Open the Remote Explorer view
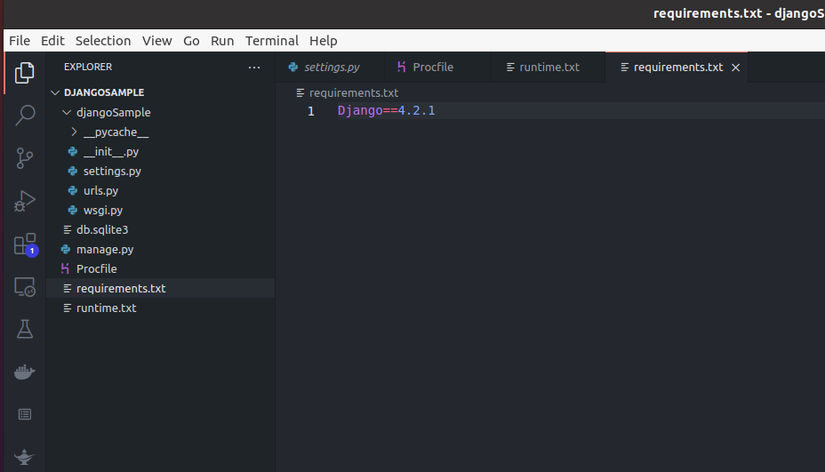 [24, 287]
